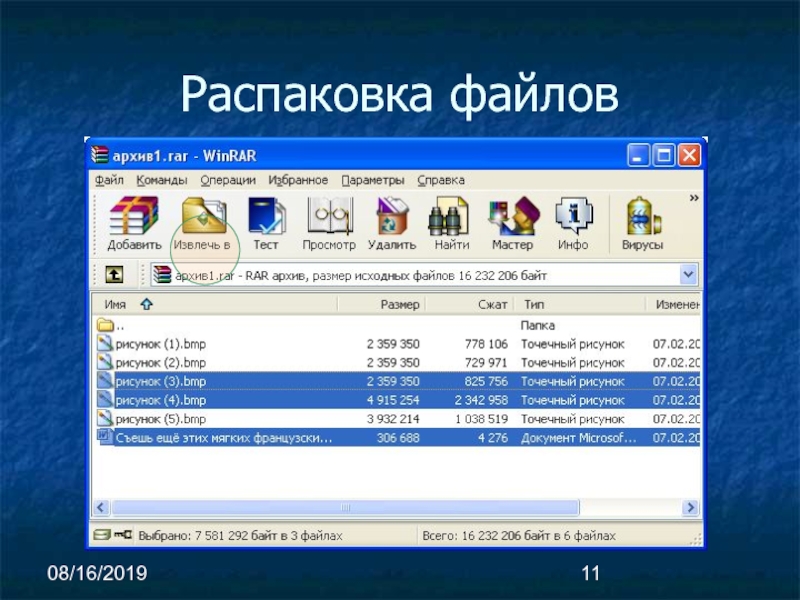Expand the toolbar overflow chevron
The width and height of the screenshot is (800, 600).
[x=693, y=200]
